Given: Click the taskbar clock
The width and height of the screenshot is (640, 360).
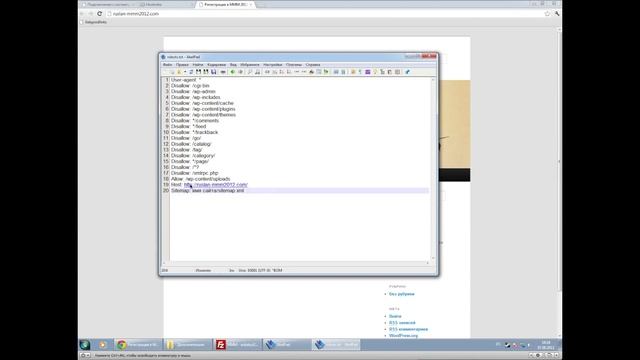Looking at the screenshot, I should pos(546,345).
